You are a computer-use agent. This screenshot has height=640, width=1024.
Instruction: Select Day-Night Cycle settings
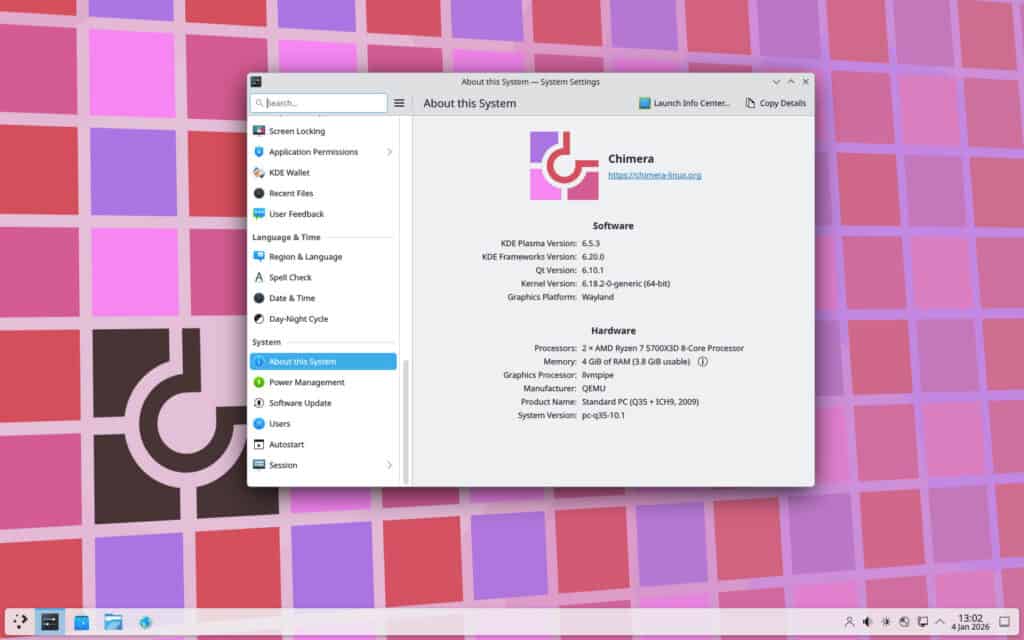298,319
